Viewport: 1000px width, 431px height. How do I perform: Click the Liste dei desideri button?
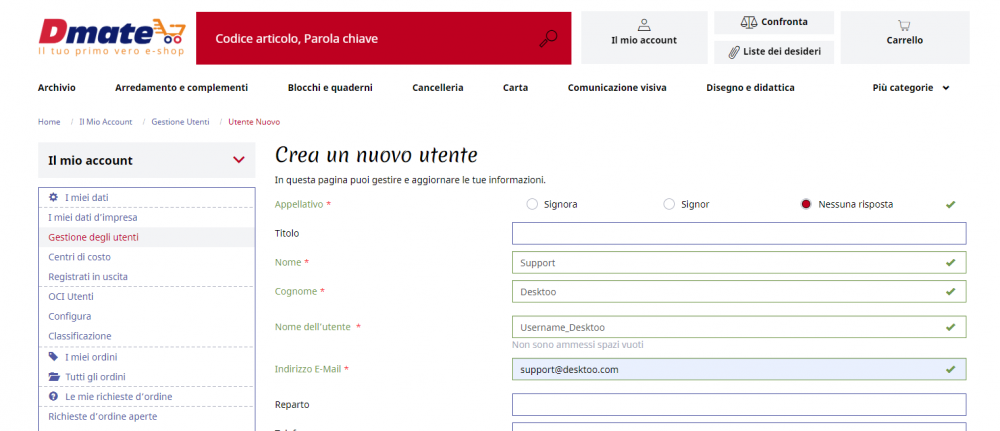click(x=774, y=52)
